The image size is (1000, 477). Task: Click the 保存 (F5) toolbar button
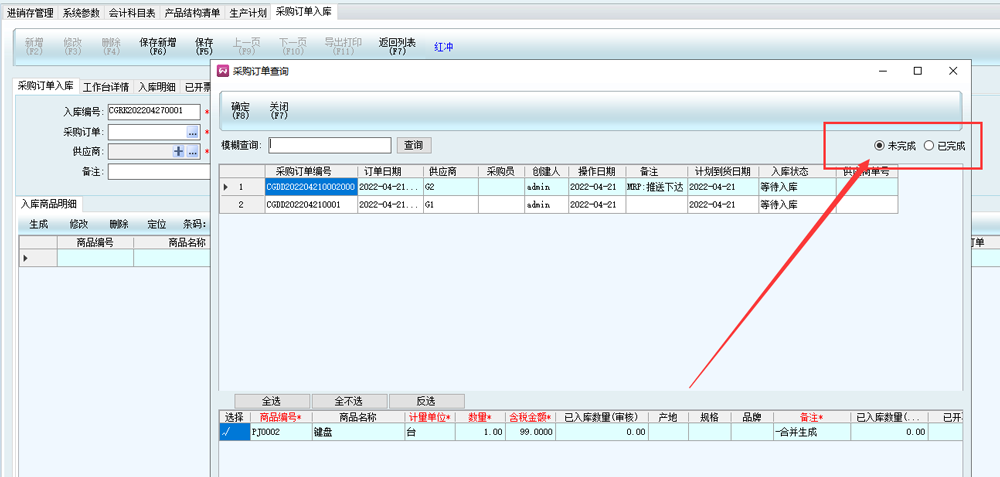pyautogui.click(x=204, y=46)
